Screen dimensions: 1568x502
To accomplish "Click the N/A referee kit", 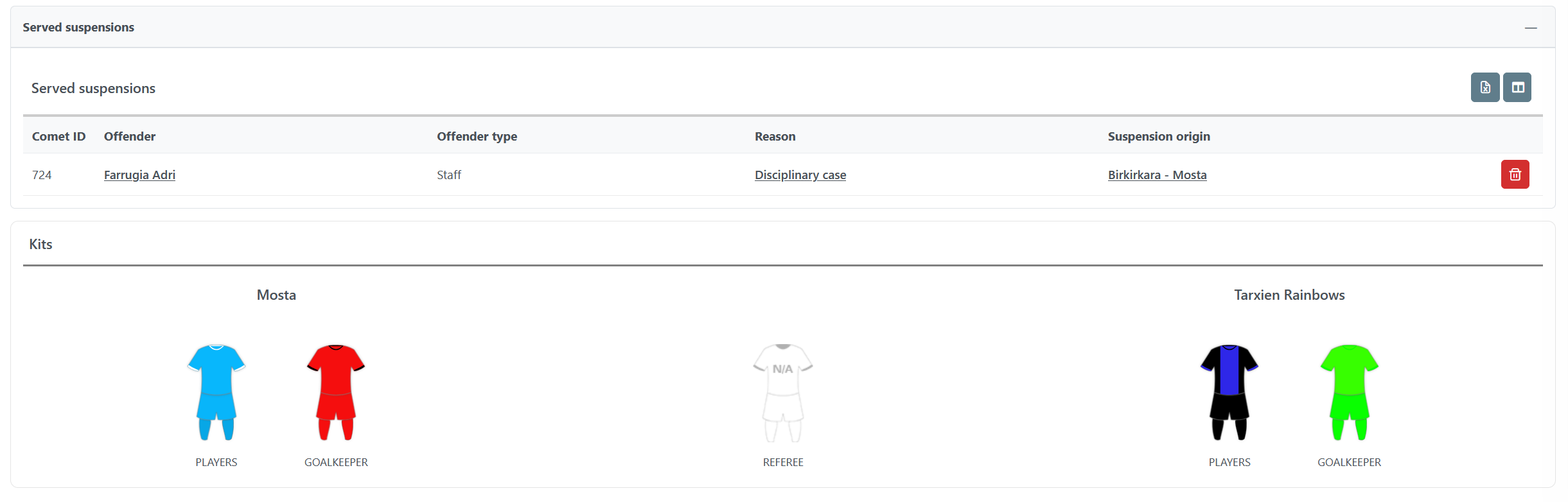I will click(782, 392).
